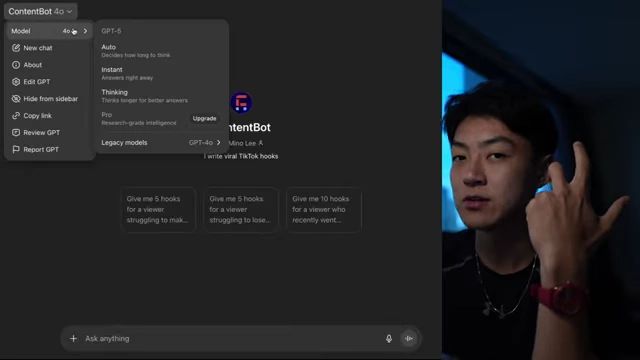The height and width of the screenshot is (360, 640).
Task: Select Edit GPT menu entry
Action: click(x=49, y=82)
